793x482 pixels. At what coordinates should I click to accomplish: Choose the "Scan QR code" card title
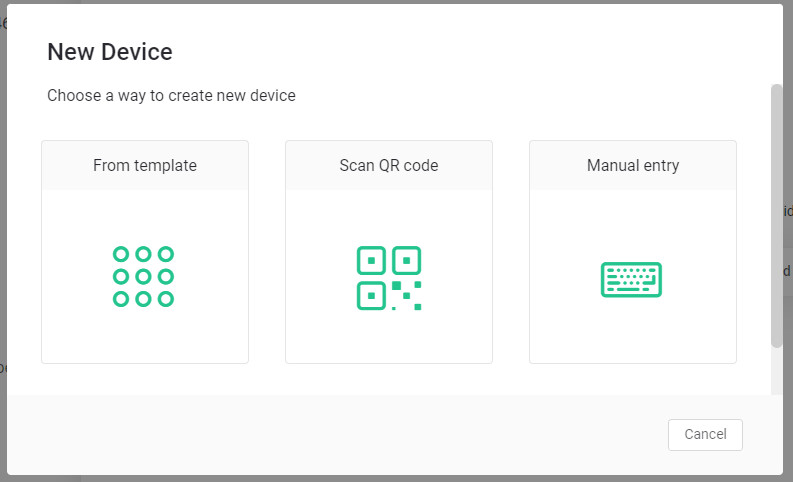pyautogui.click(x=389, y=166)
